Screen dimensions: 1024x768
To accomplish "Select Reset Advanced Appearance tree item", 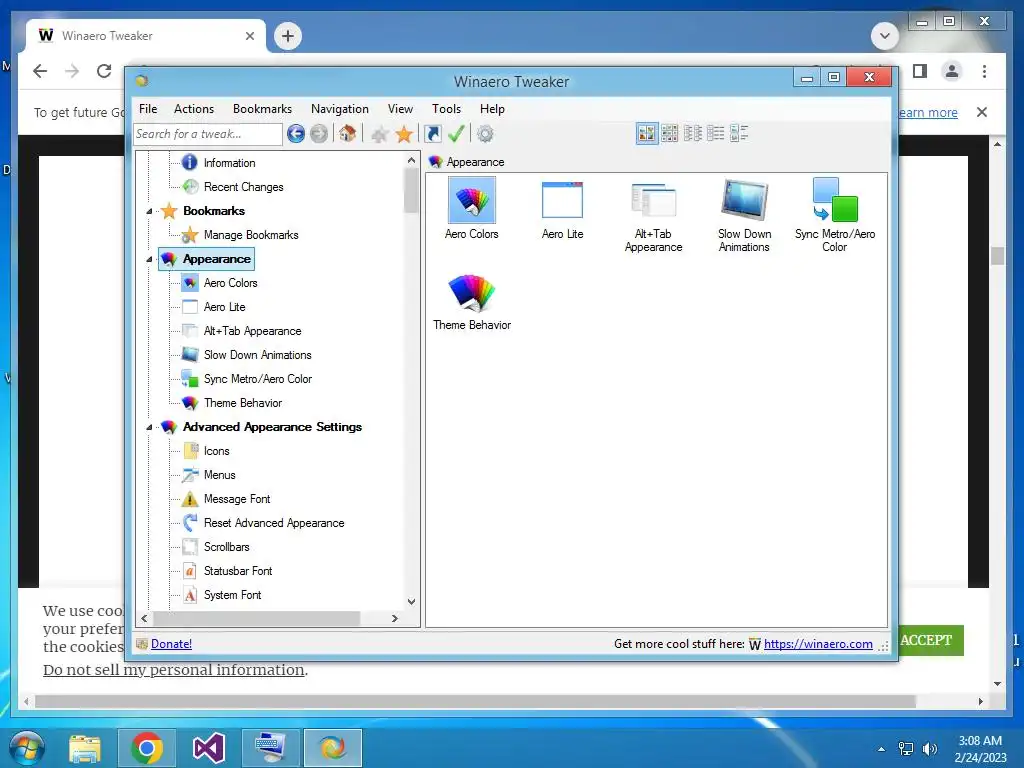I will pos(274,523).
